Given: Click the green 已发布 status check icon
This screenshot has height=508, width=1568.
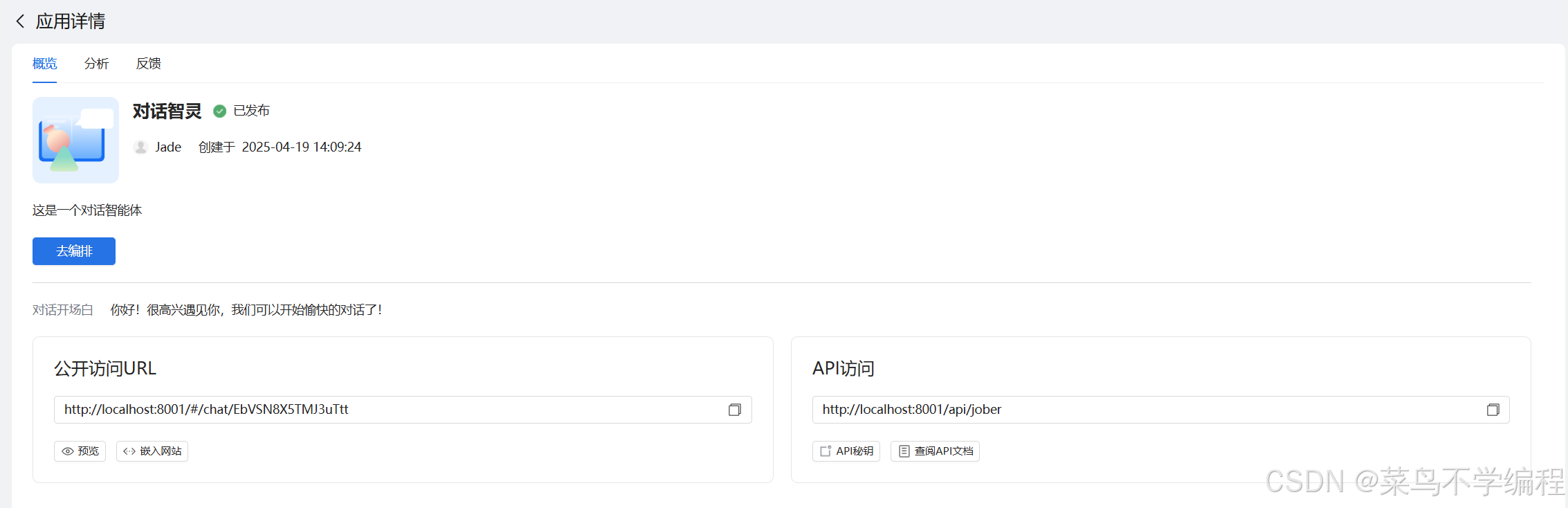Looking at the screenshot, I should (x=220, y=111).
